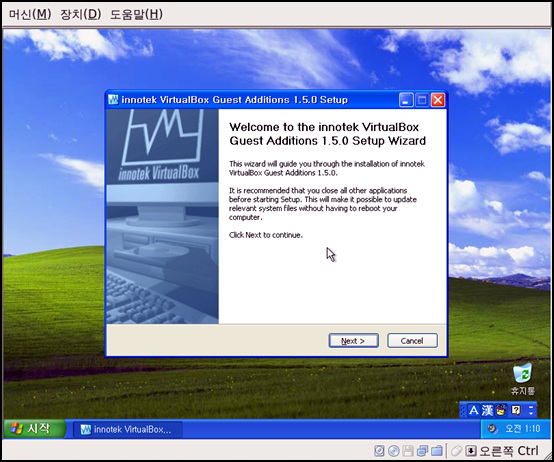Click the floppy disk status icon
The height and width of the screenshot is (462, 554).
point(408,450)
